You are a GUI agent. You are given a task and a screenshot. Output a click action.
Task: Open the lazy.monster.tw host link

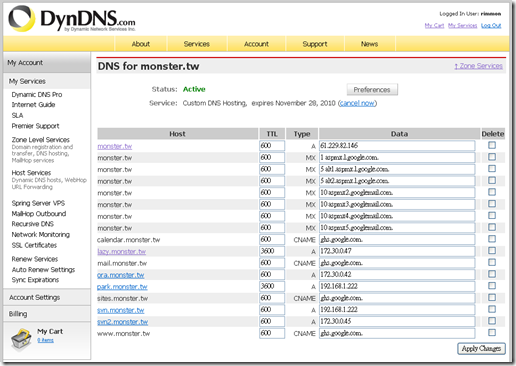pyautogui.click(x=121, y=252)
